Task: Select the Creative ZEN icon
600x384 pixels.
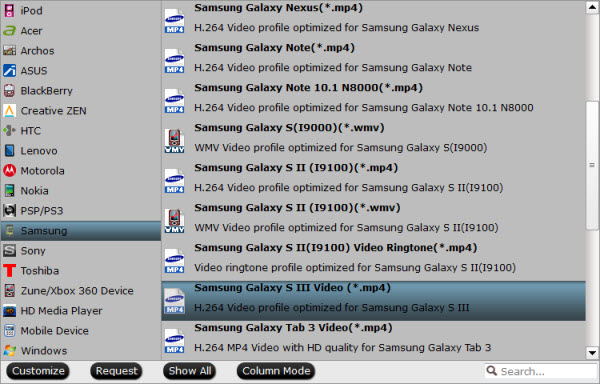Action: (x=9, y=111)
